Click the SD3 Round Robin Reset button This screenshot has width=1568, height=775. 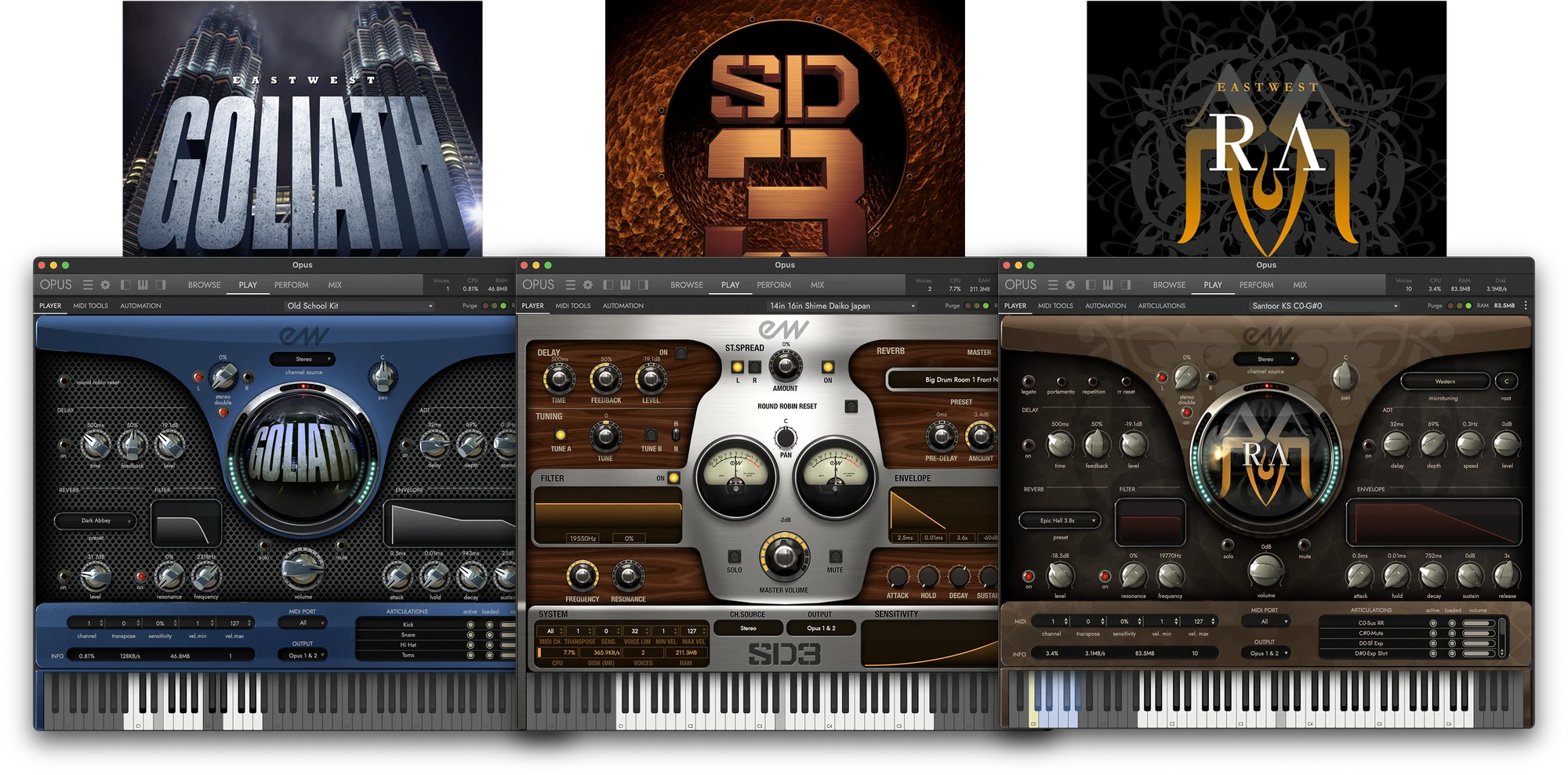[x=851, y=406]
